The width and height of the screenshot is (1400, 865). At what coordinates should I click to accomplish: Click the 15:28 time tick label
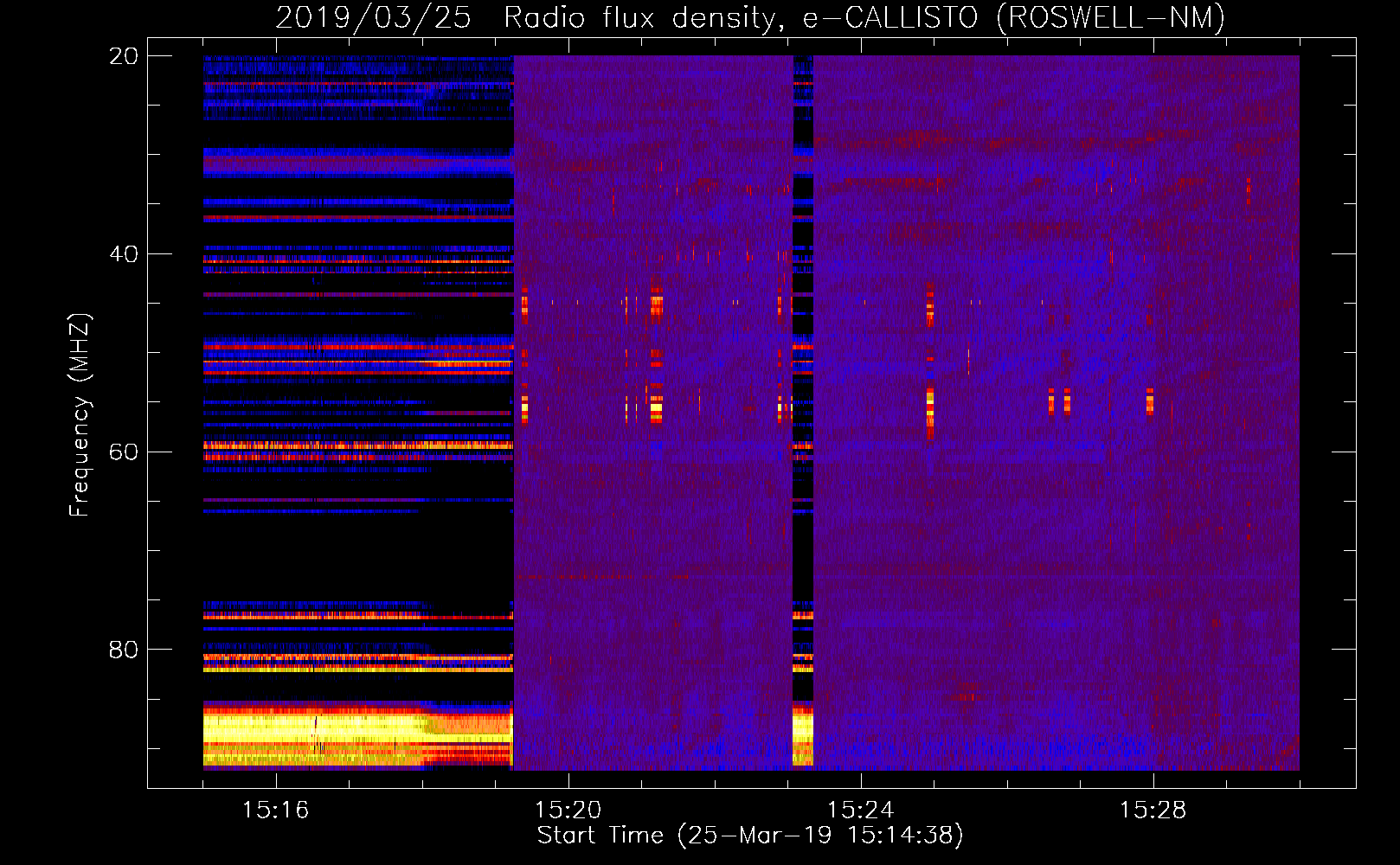point(1153,811)
